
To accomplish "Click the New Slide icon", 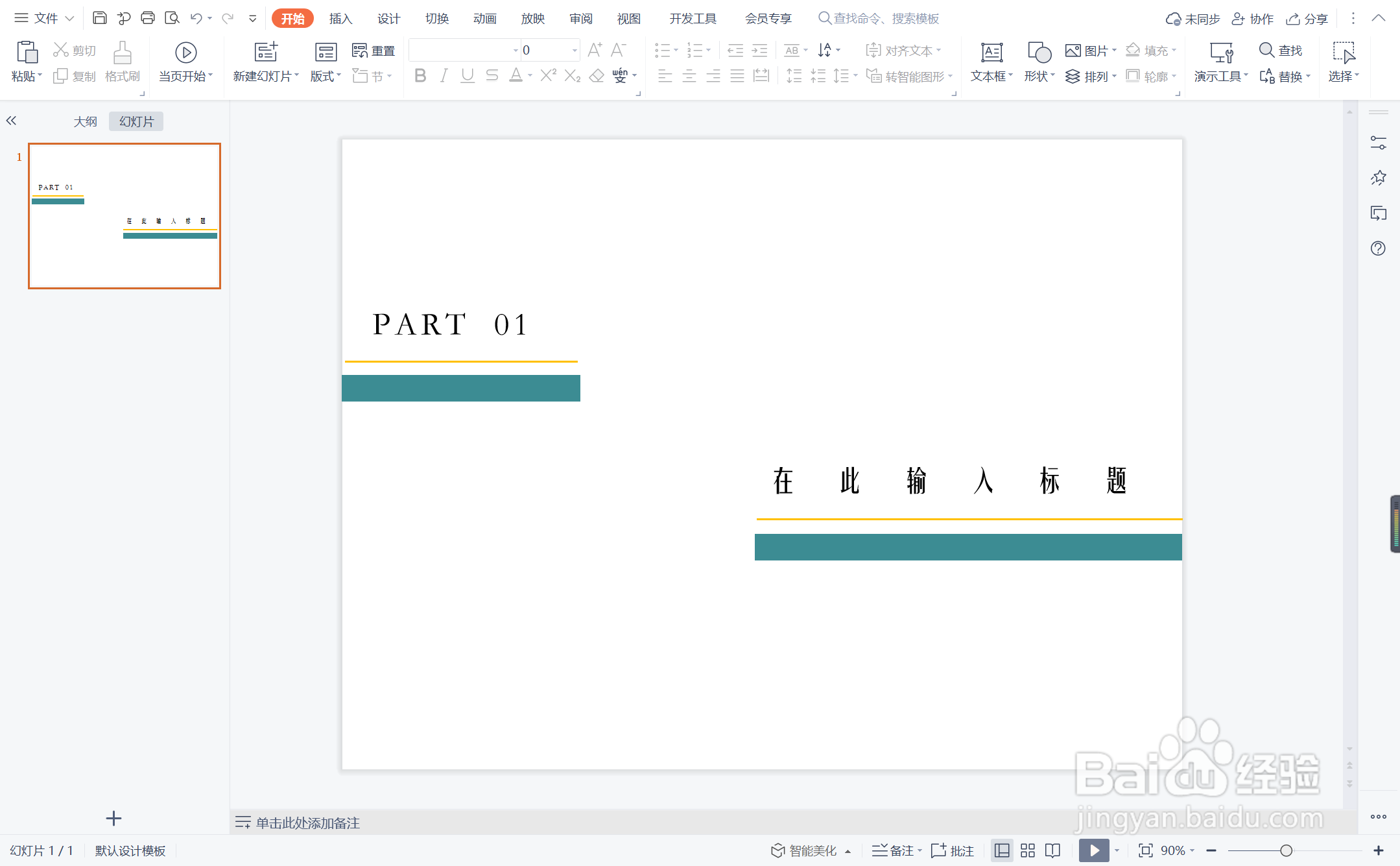I will tap(266, 52).
